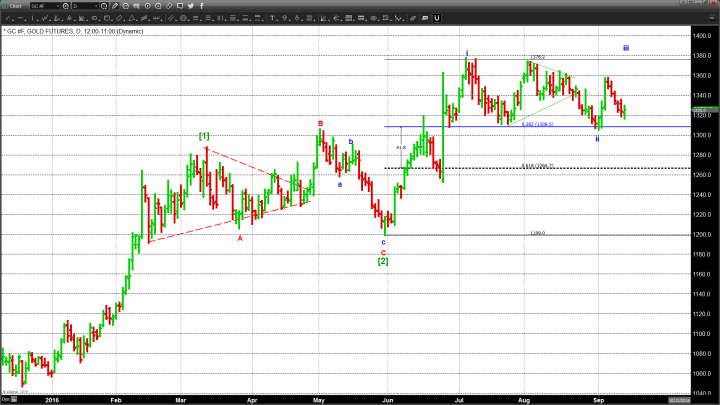Click the Chart tab label
This screenshot has height=405, width=720.
pos(17,5)
